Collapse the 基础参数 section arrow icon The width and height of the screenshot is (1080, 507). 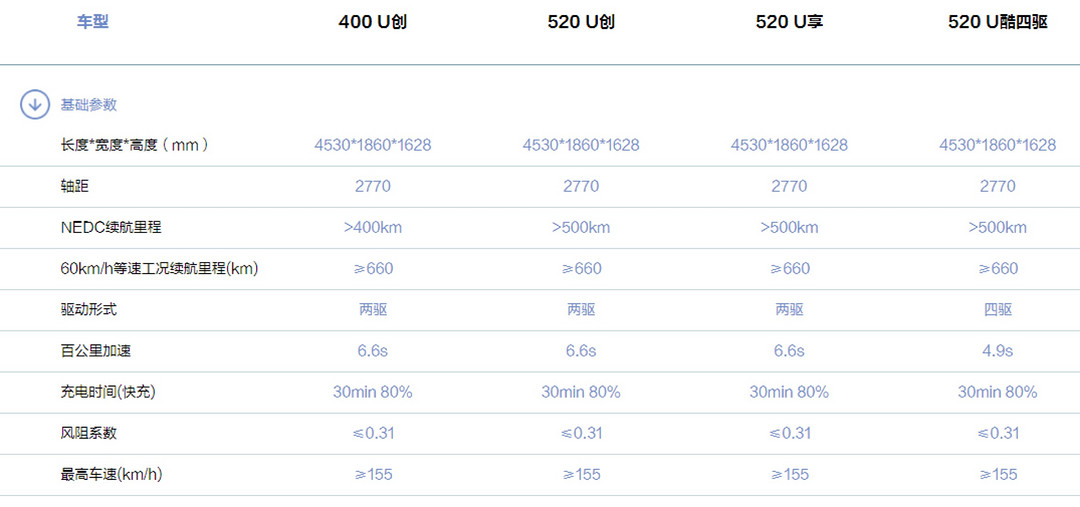34,105
